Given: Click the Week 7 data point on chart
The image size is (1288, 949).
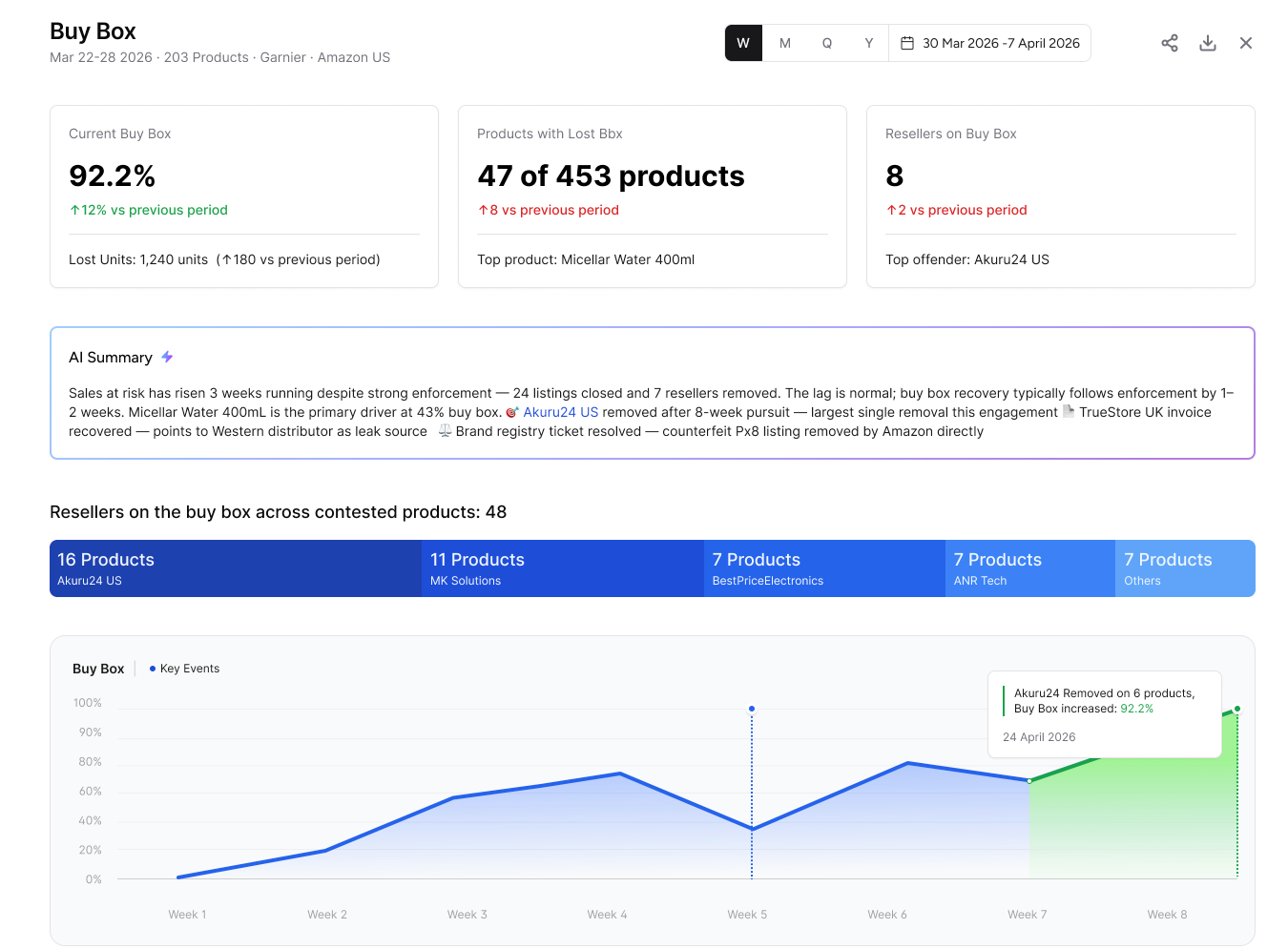Looking at the screenshot, I should (x=1029, y=780).
